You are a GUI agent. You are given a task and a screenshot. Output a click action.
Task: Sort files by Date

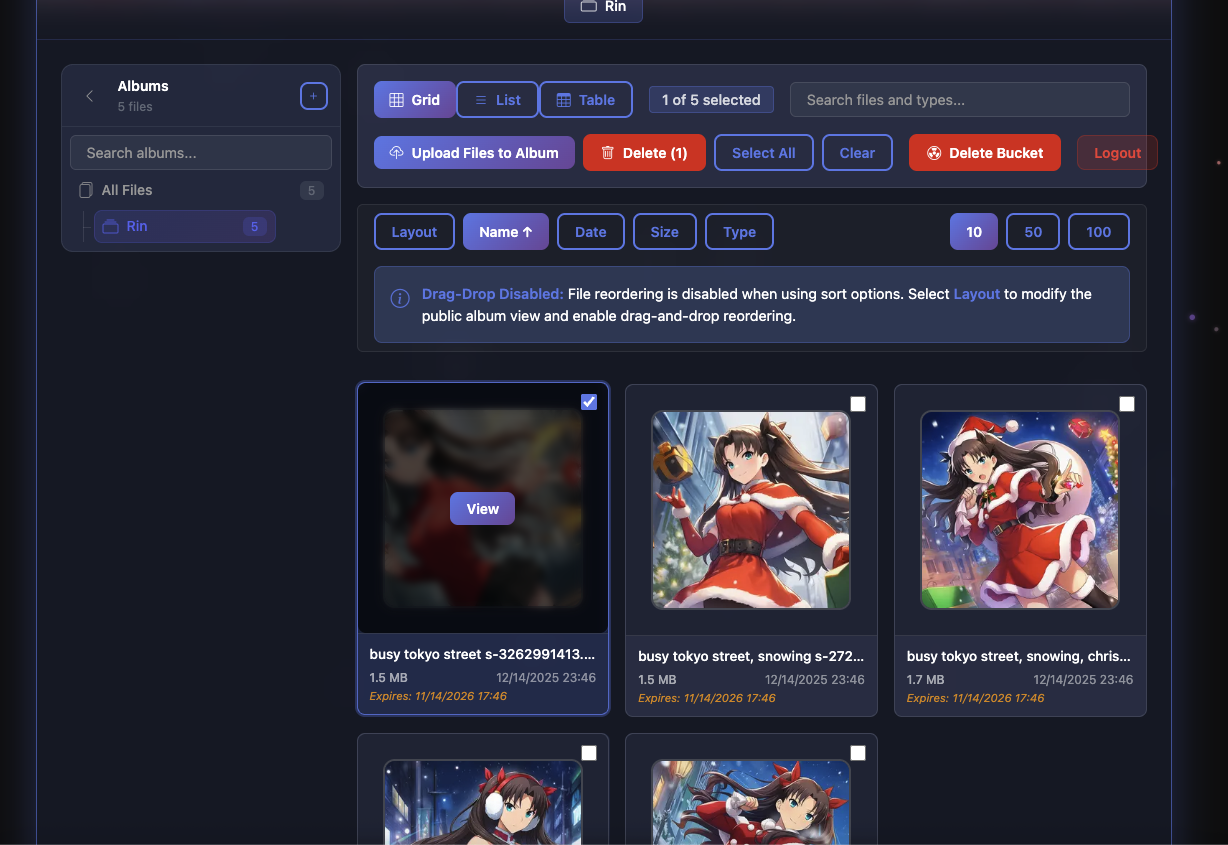[x=591, y=232]
